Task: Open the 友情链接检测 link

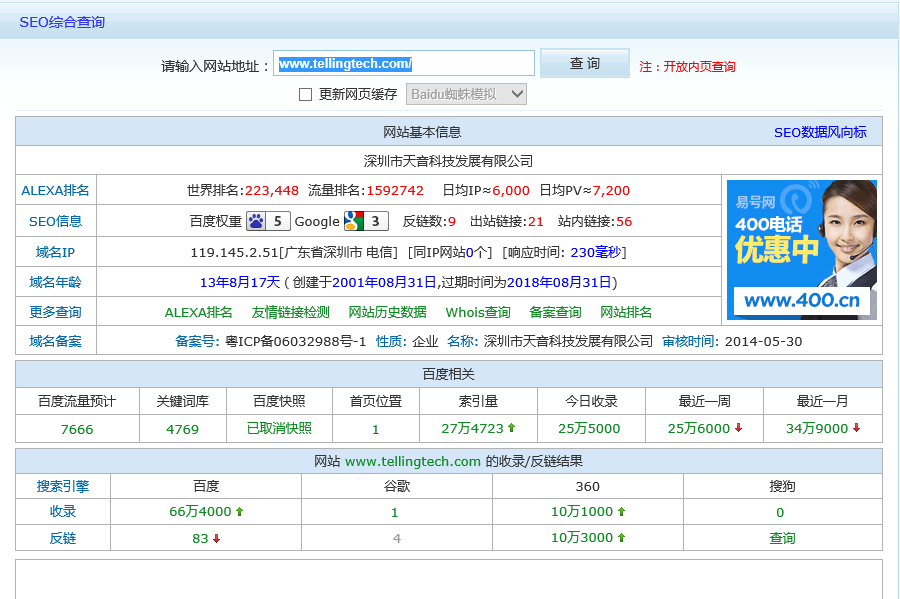Action: pyautogui.click(x=290, y=312)
